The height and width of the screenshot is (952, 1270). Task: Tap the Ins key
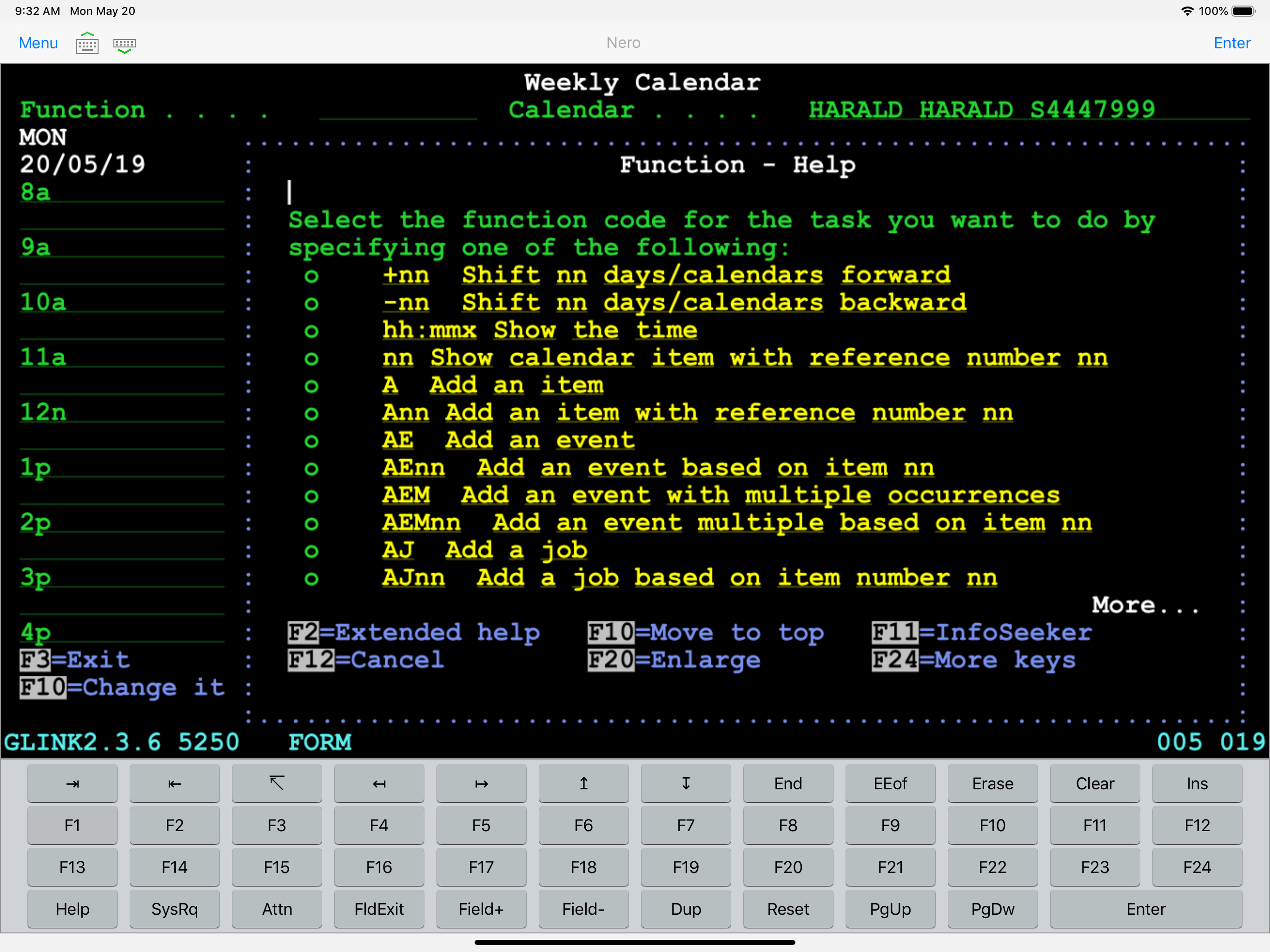[x=1197, y=783]
